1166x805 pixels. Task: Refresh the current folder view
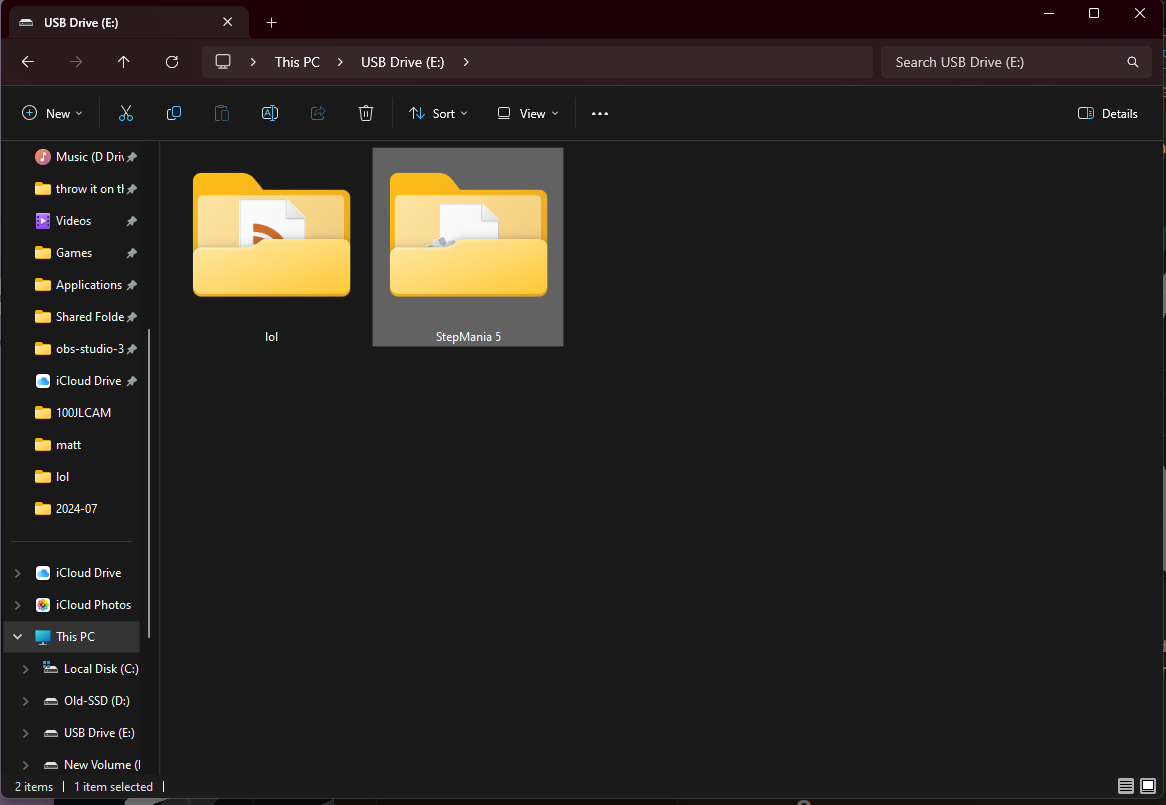point(172,62)
